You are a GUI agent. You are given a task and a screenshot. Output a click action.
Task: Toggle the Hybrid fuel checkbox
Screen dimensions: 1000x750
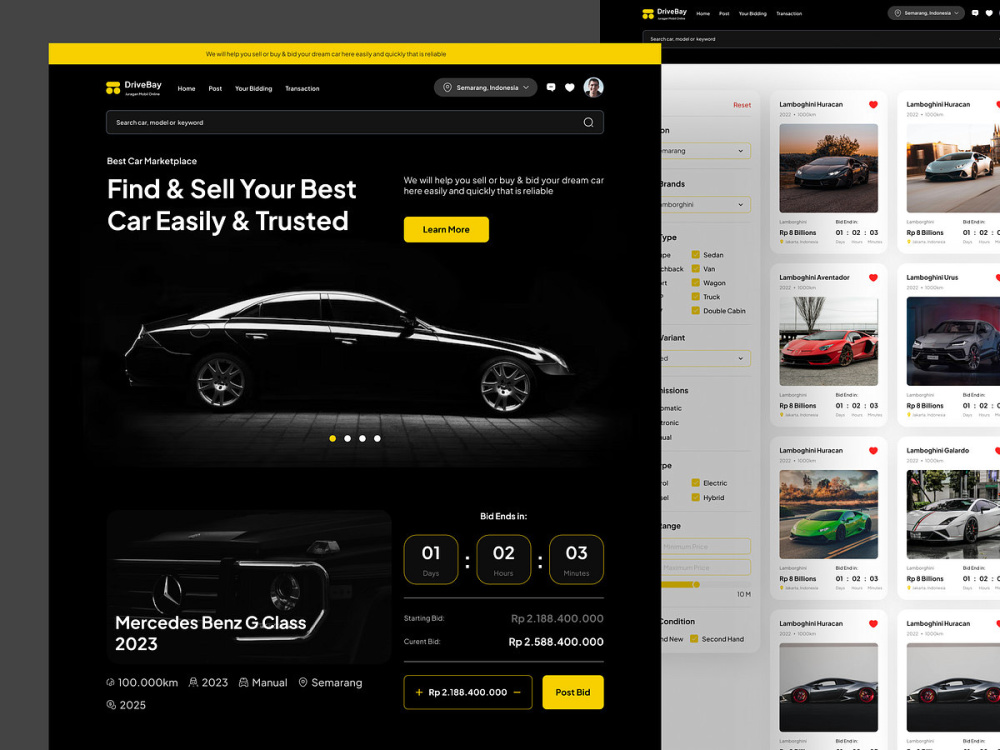point(696,497)
